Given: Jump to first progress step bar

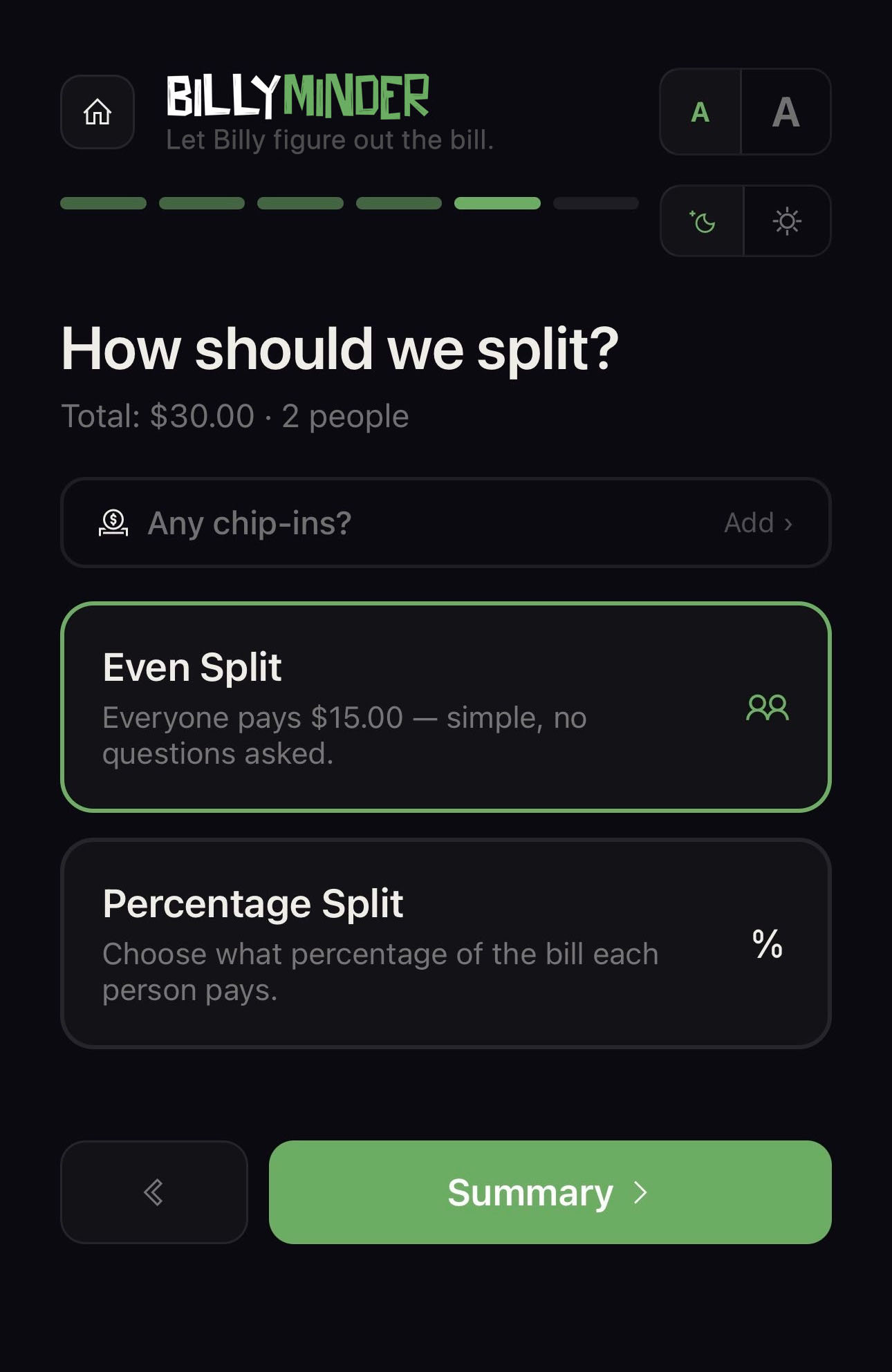Looking at the screenshot, I should tap(104, 203).
